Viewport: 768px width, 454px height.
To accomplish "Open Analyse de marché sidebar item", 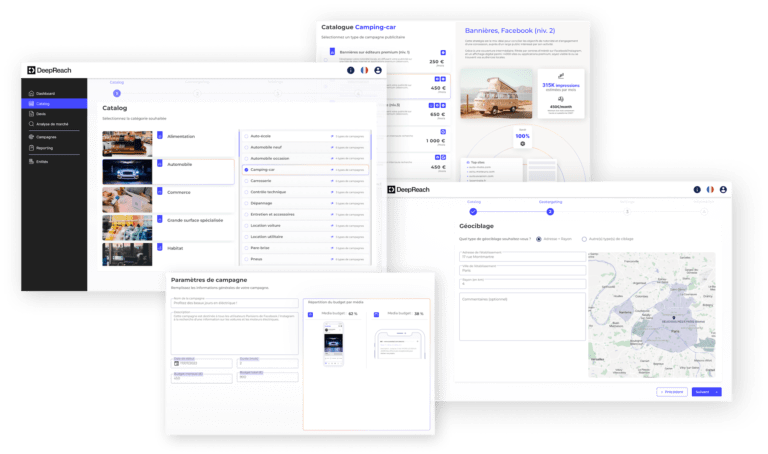I will (x=52, y=124).
